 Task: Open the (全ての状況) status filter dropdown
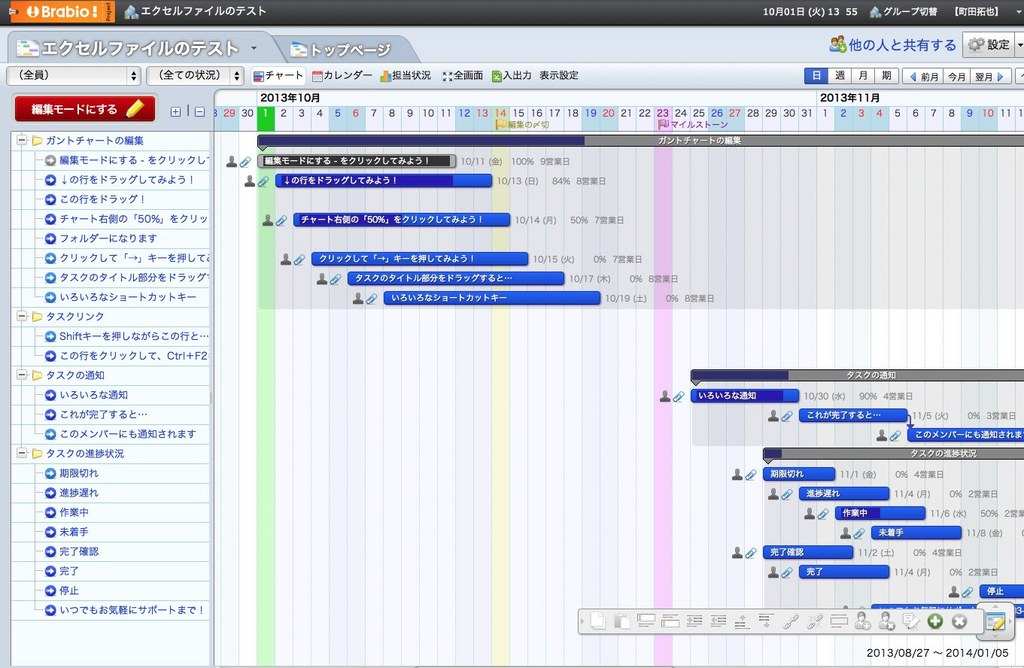coord(195,76)
